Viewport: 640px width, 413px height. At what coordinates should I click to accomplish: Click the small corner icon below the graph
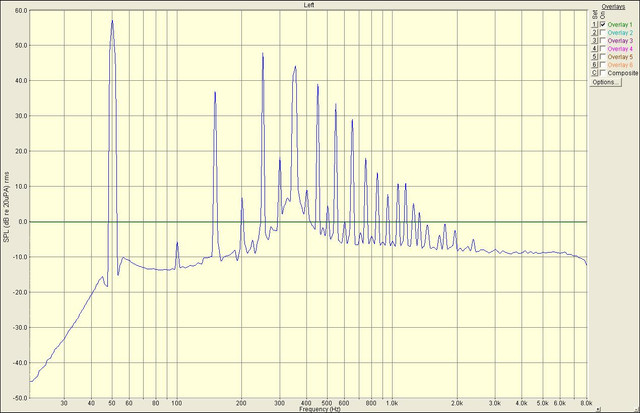pos(598,409)
